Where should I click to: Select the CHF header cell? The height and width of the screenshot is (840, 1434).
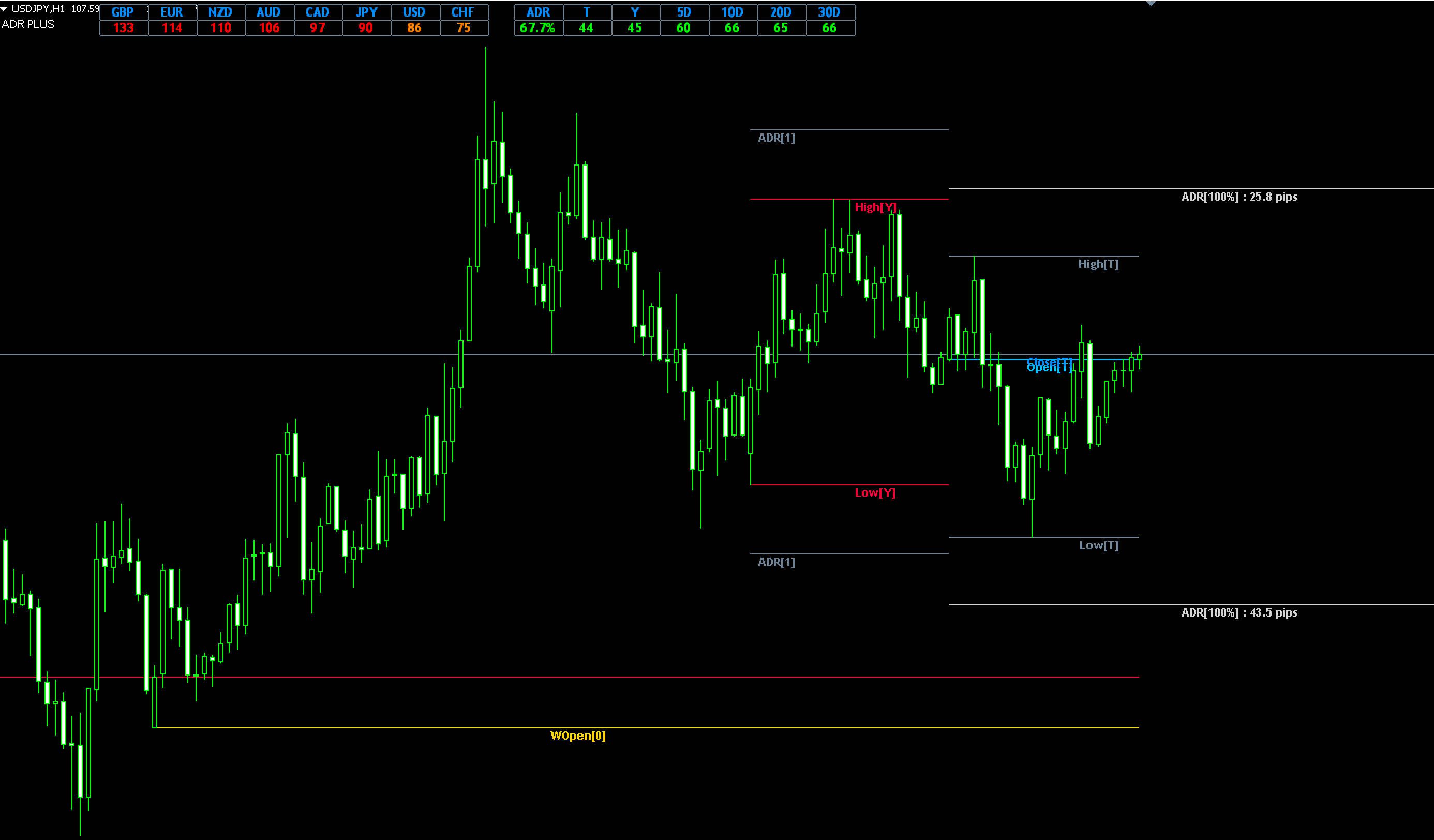pyautogui.click(x=464, y=12)
